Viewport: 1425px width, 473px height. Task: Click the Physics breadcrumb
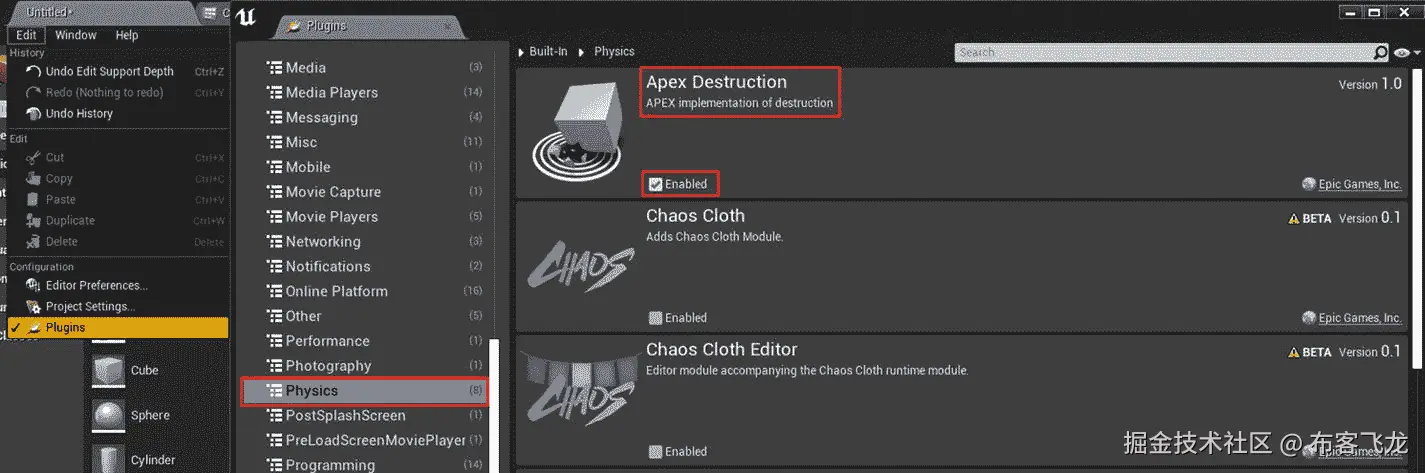coord(614,51)
